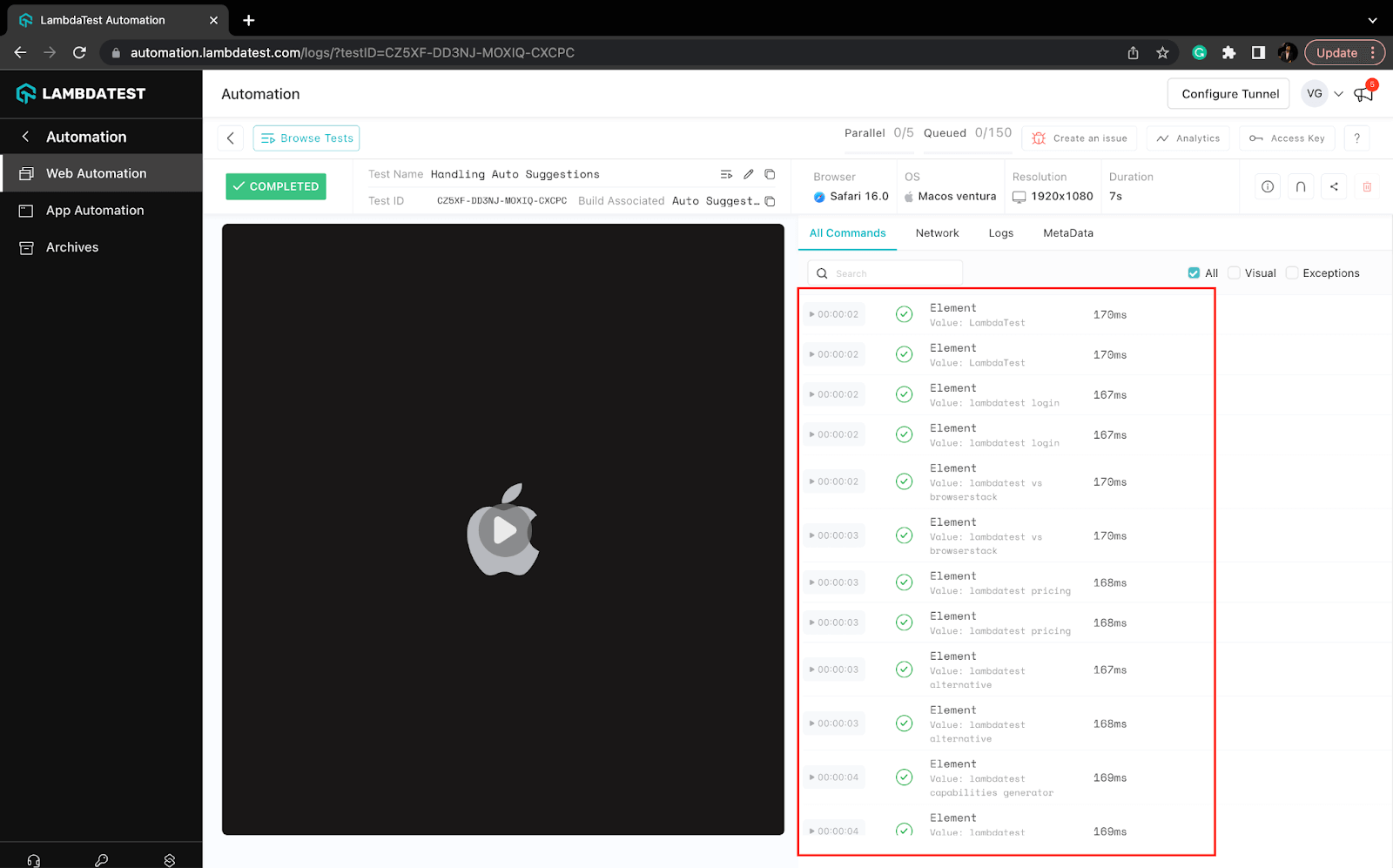The image size is (1393, 868).
Task: Switch to the All Commands tab
Action: point(847,233)
